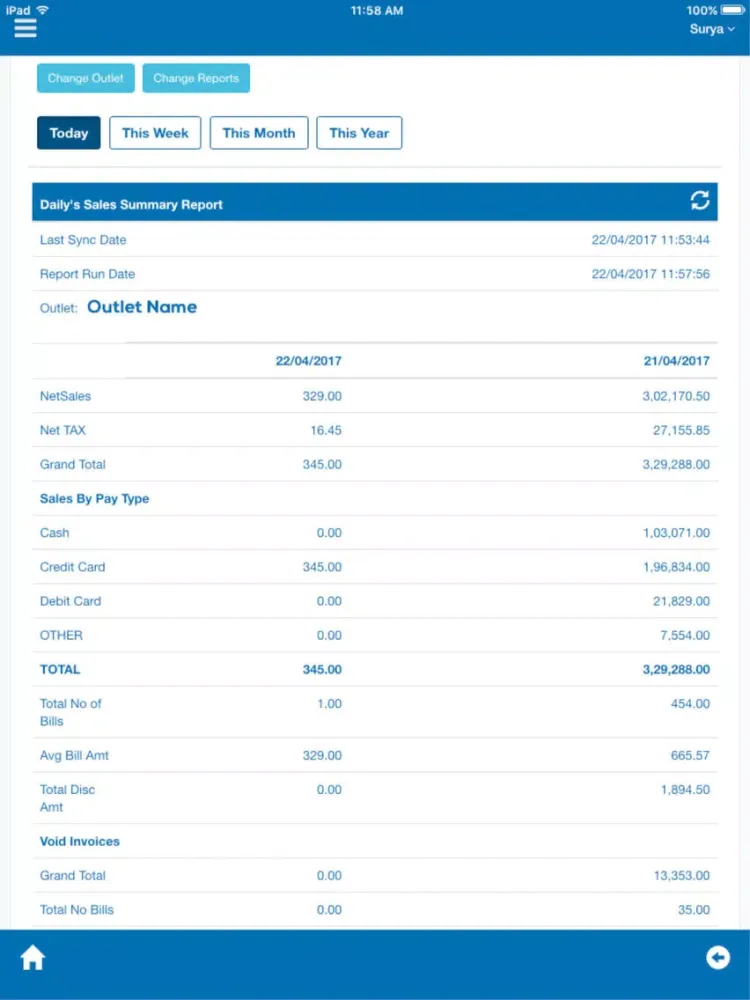This screenshot has width=750, height=1000.
Task: Select the Report Run Date label
Action: tap(87, 274)
